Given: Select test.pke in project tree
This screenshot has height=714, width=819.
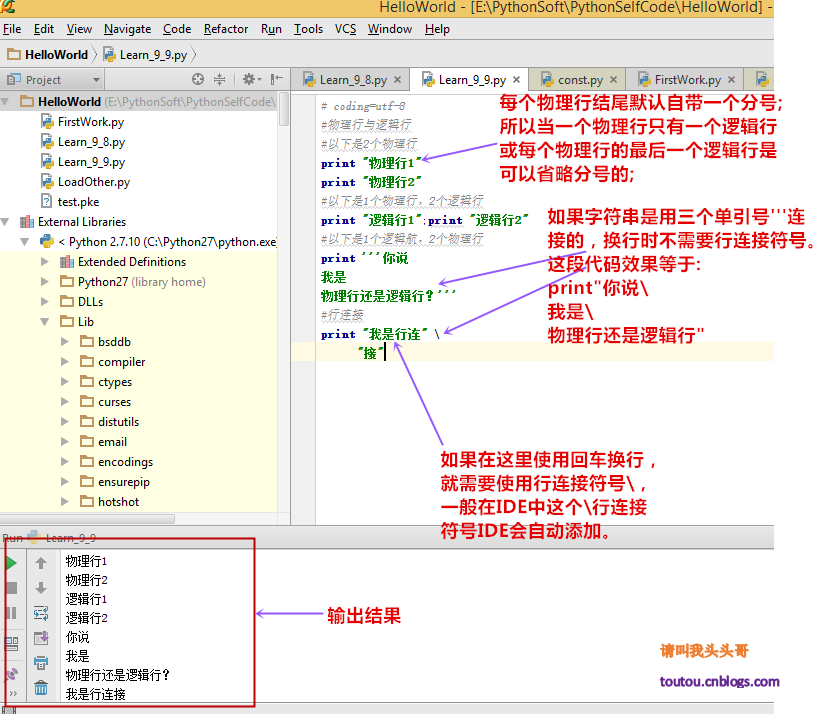Looking at the screenshot, I should point(70,202).
